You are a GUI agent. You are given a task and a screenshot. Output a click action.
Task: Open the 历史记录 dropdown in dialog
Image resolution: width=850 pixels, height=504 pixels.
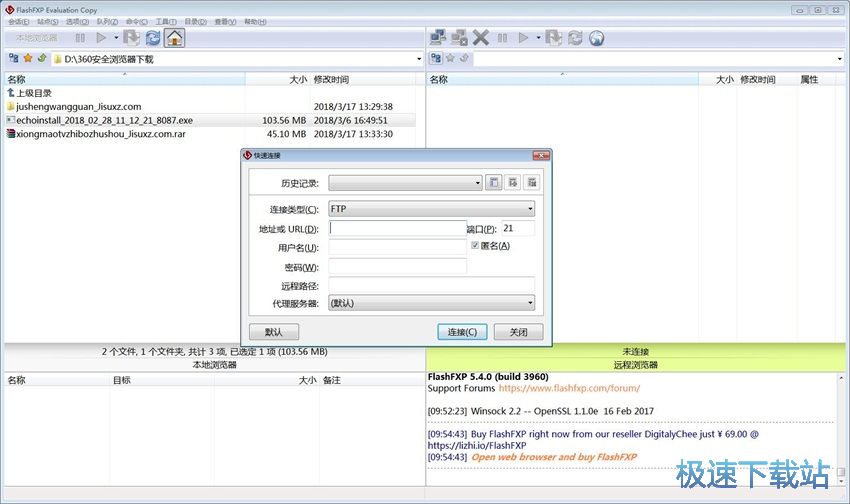click(x=405, y=183)
